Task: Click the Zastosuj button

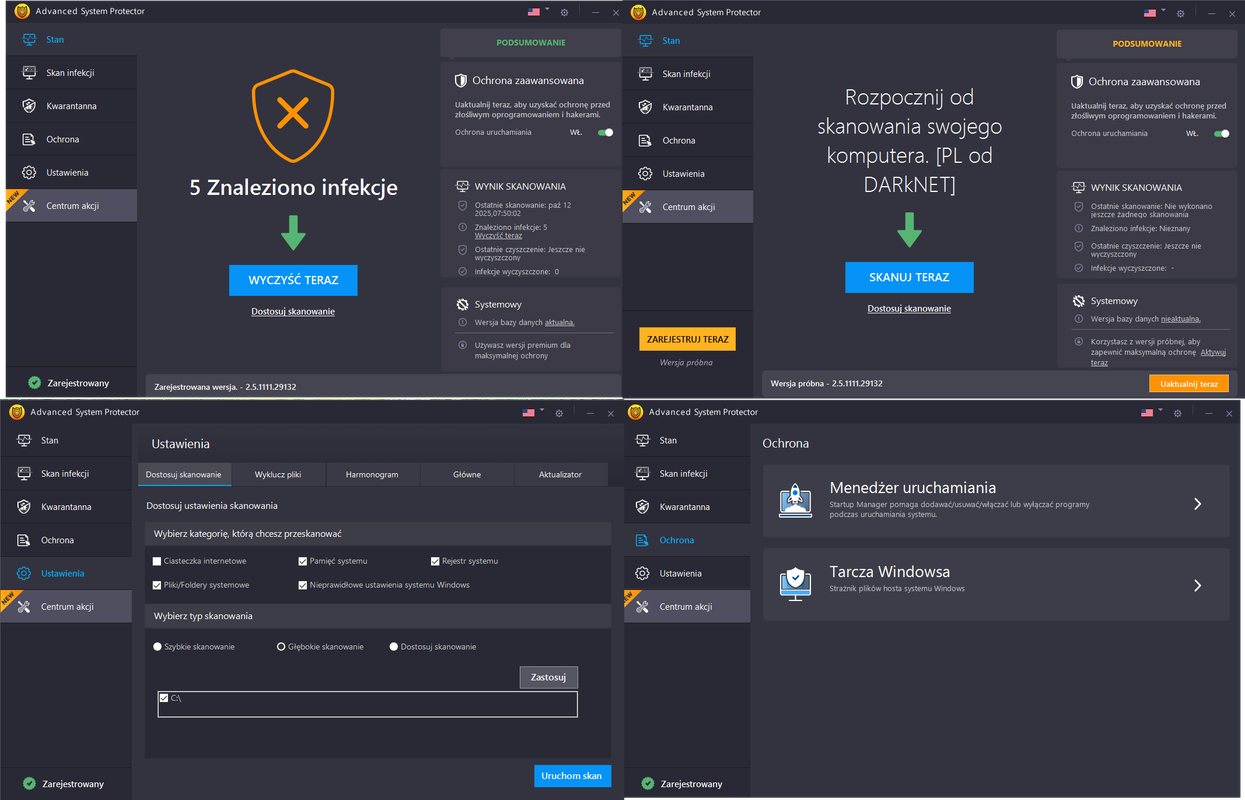Action: coord(549,677)
